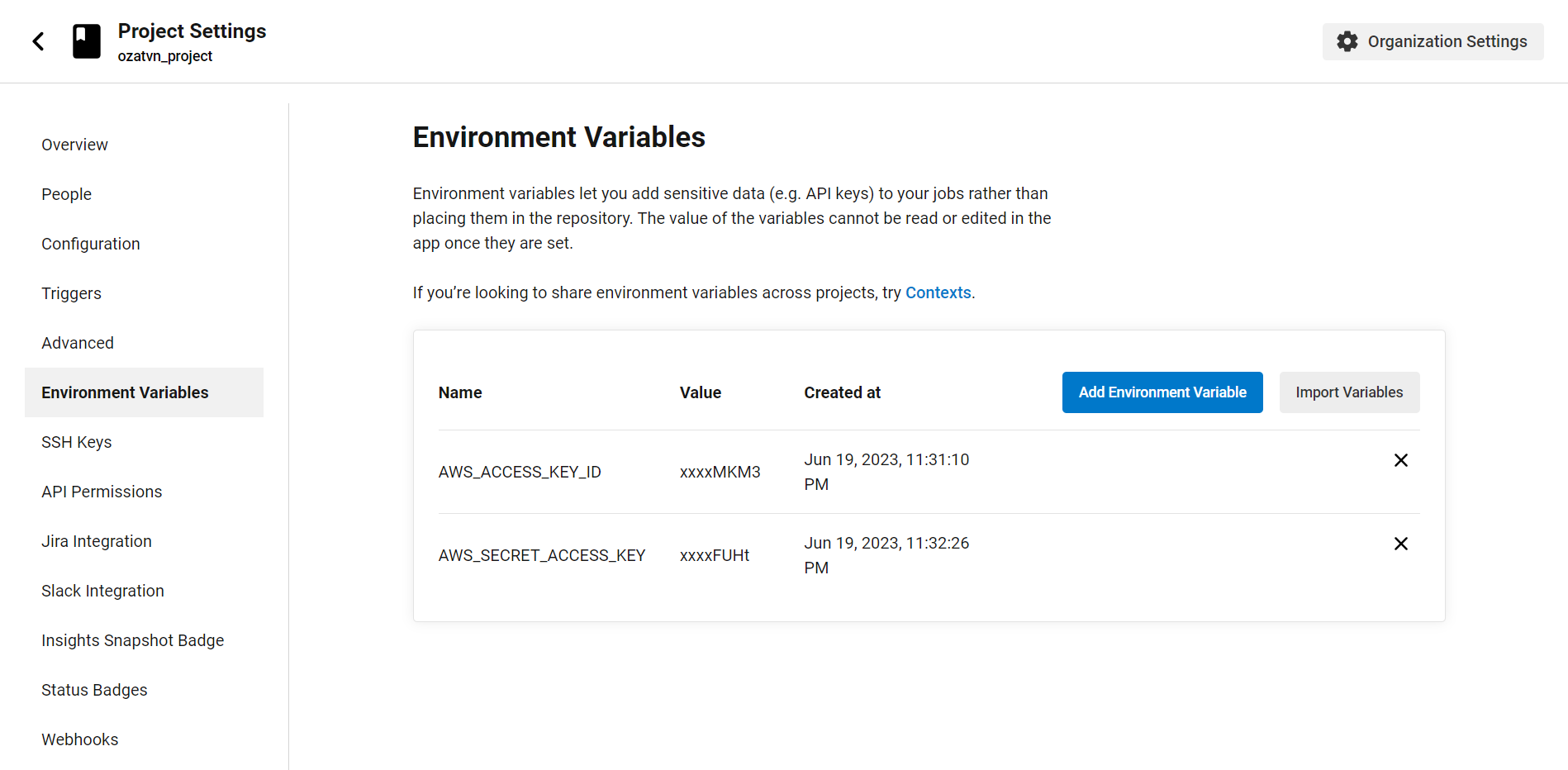Navigate to SSH Keys
This screenshot has width=1568, height=770.
(76, 442)
